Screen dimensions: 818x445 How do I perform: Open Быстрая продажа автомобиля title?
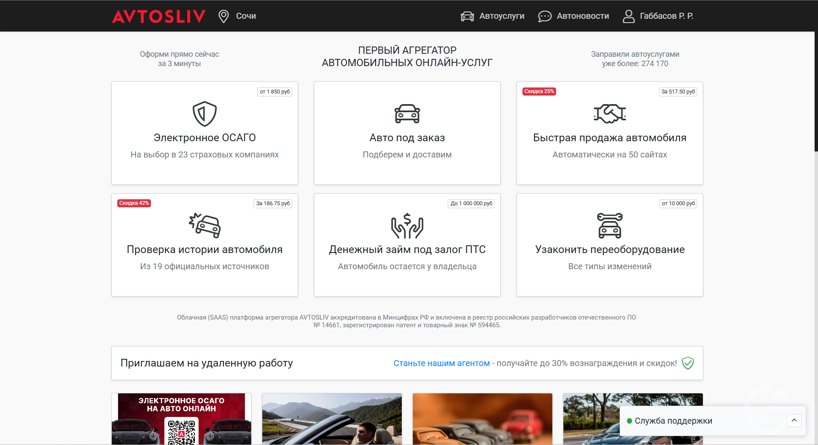(x=610, y=138)
